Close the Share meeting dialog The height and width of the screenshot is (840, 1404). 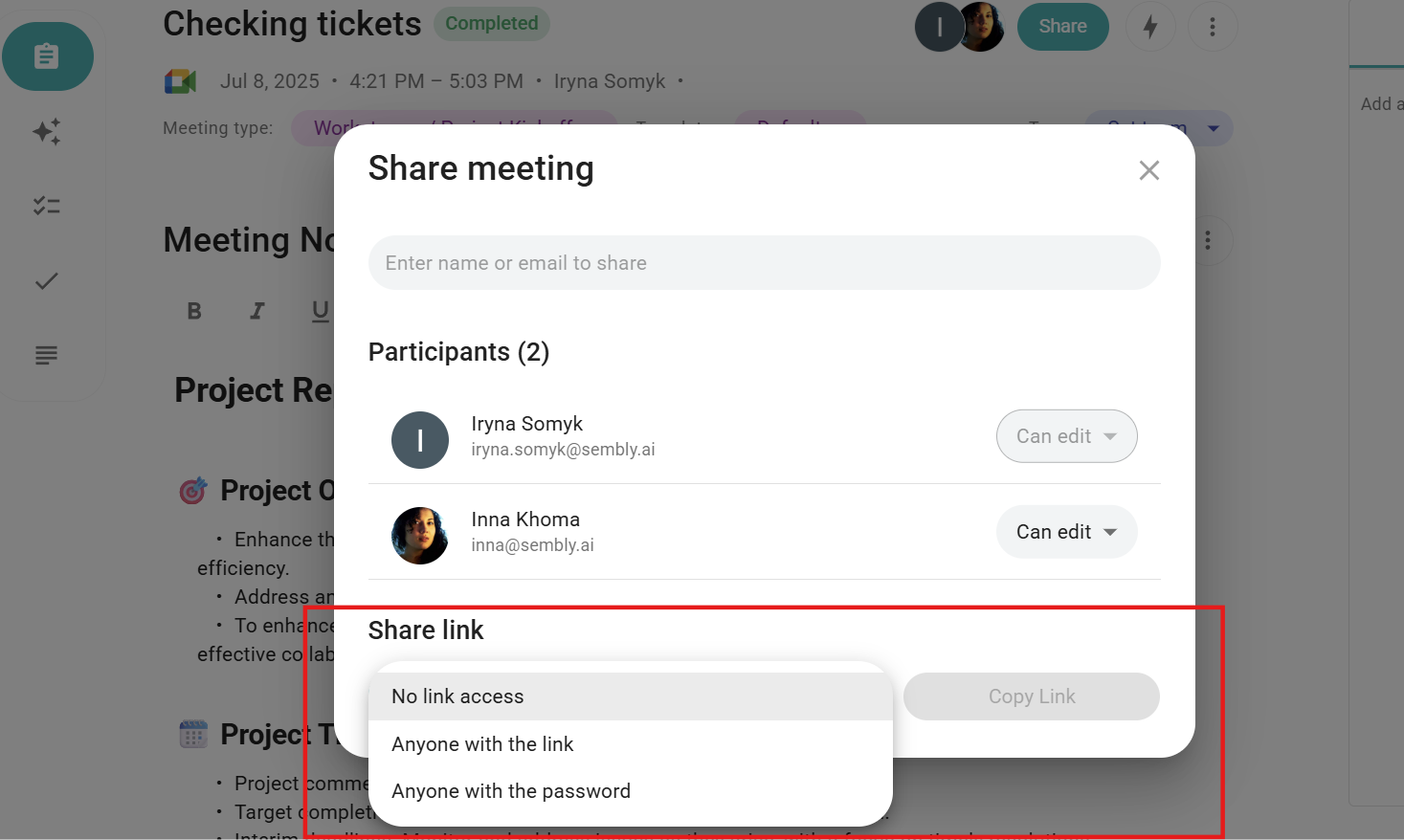[x=1149, y=170]
